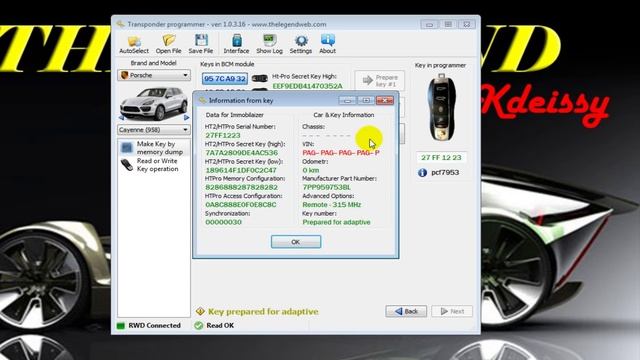Click the Porsche key fob image
640x360 pixels.
441,107
